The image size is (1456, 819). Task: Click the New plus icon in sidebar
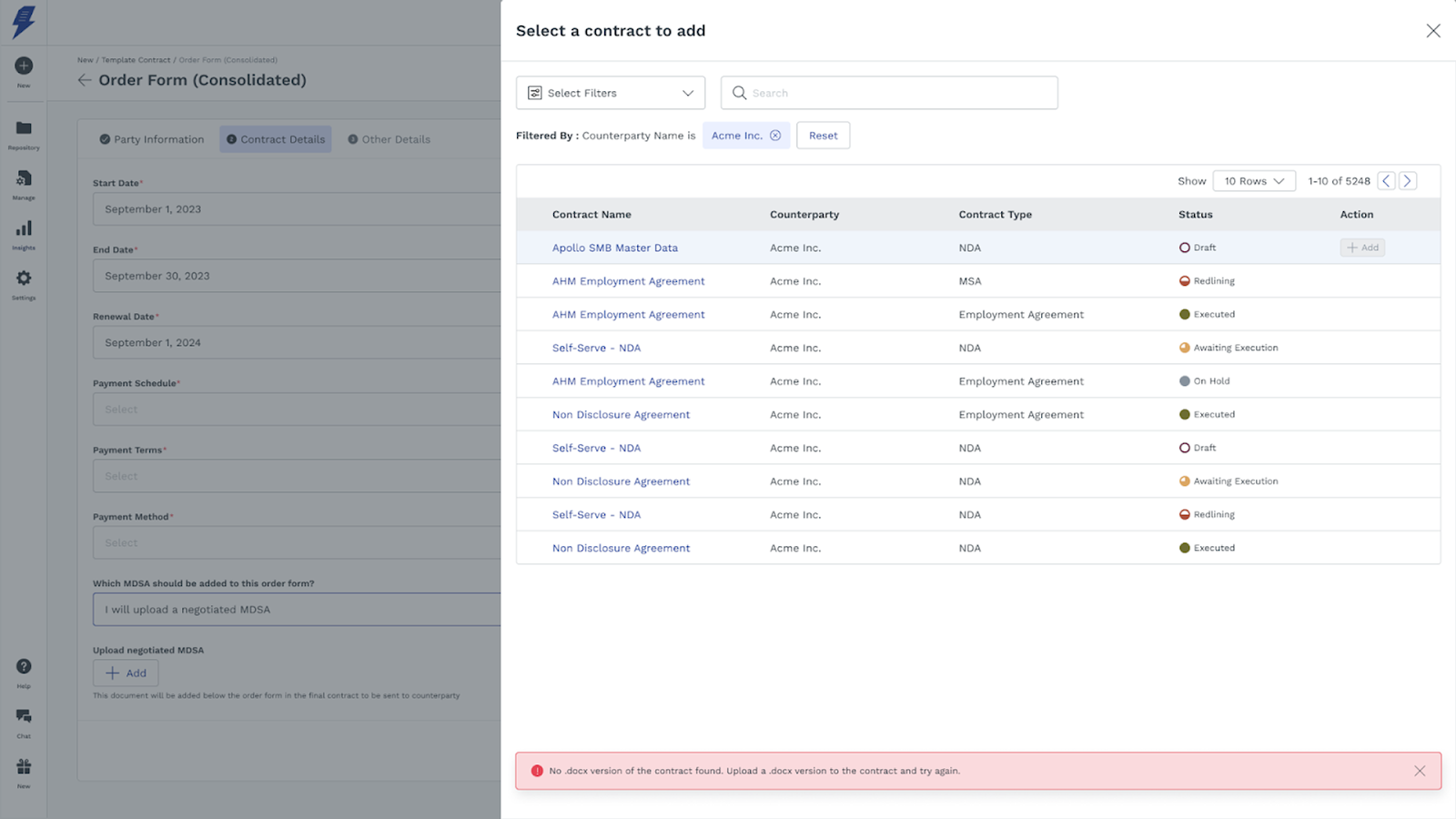pos(24,66)
